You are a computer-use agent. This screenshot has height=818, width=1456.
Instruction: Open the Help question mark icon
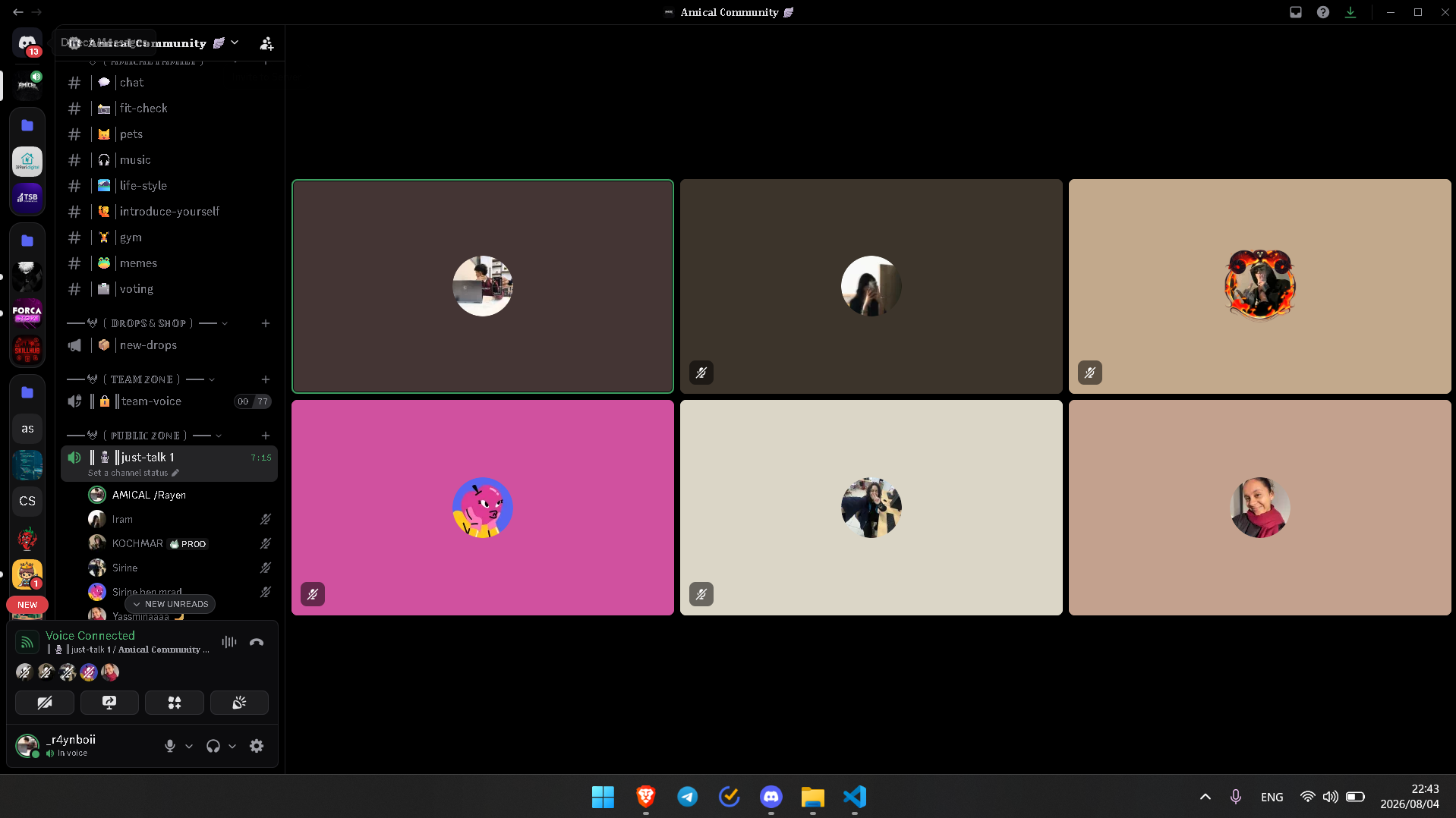(x=1323, y=12)
